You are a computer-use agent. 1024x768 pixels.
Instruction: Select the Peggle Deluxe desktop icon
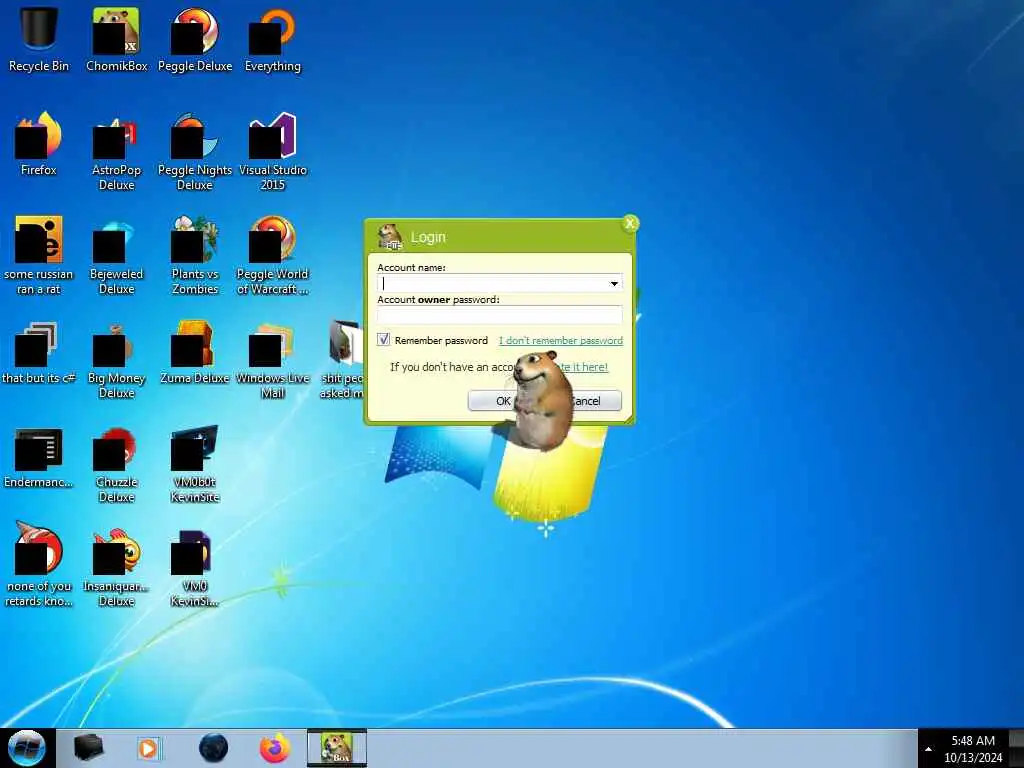pos(195,39)
